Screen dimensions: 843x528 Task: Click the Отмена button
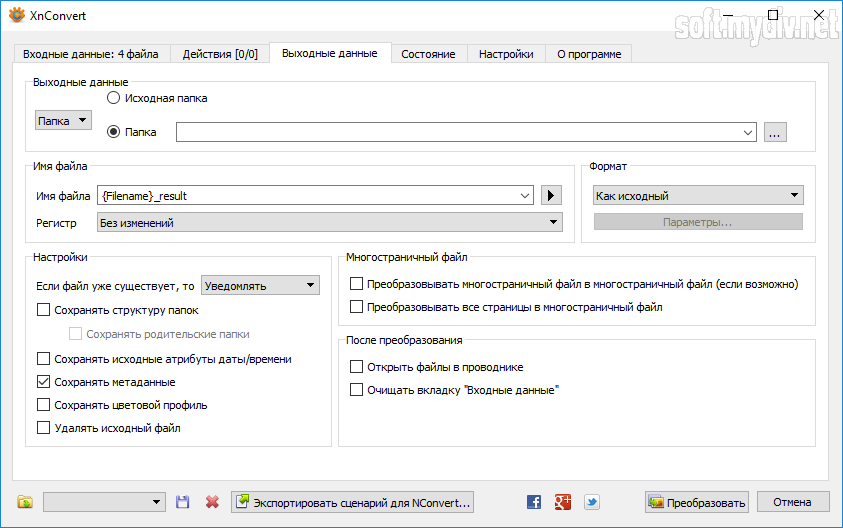792,502
